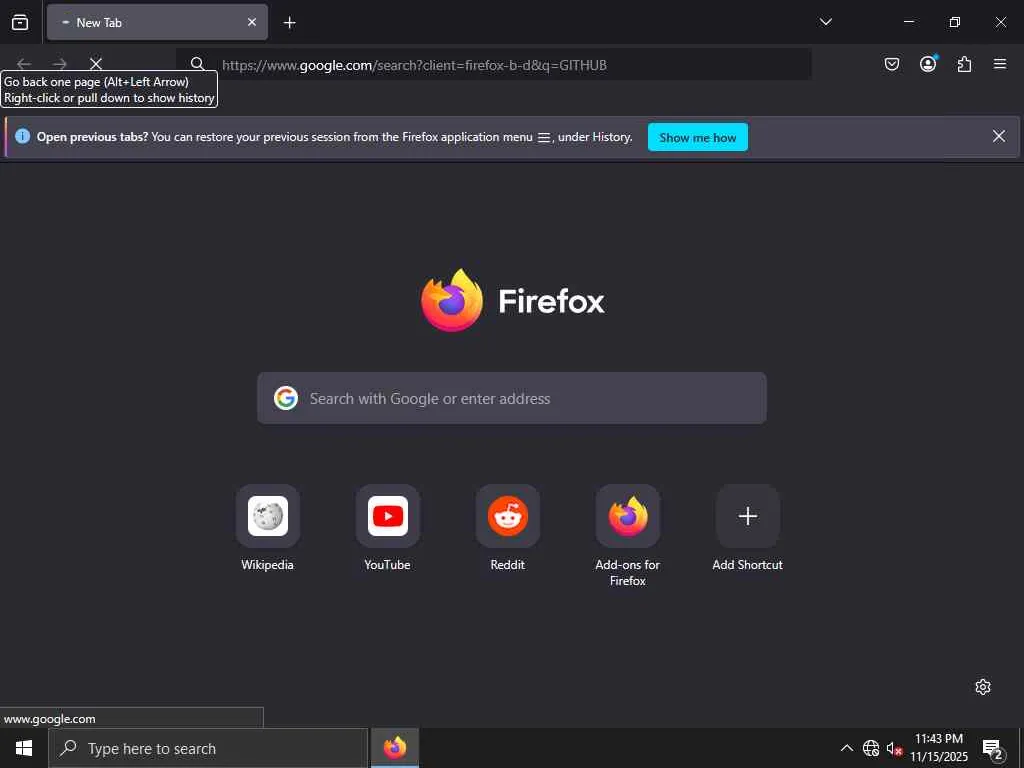The width and height of the screenshot is (1024, 768).
Task: Click the YouTube label text
Action: (x=387, y=565)
